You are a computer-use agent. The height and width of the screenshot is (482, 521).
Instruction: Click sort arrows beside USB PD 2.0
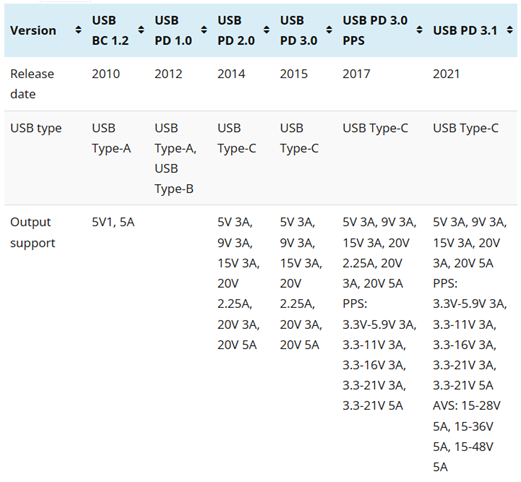[266, 30]
